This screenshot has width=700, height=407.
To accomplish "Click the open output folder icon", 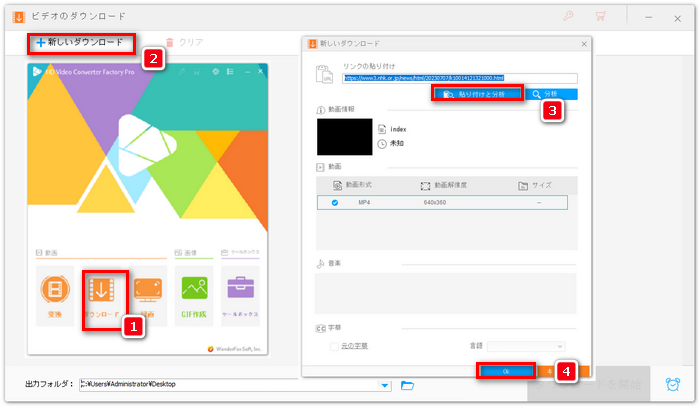I will (407, 385).
